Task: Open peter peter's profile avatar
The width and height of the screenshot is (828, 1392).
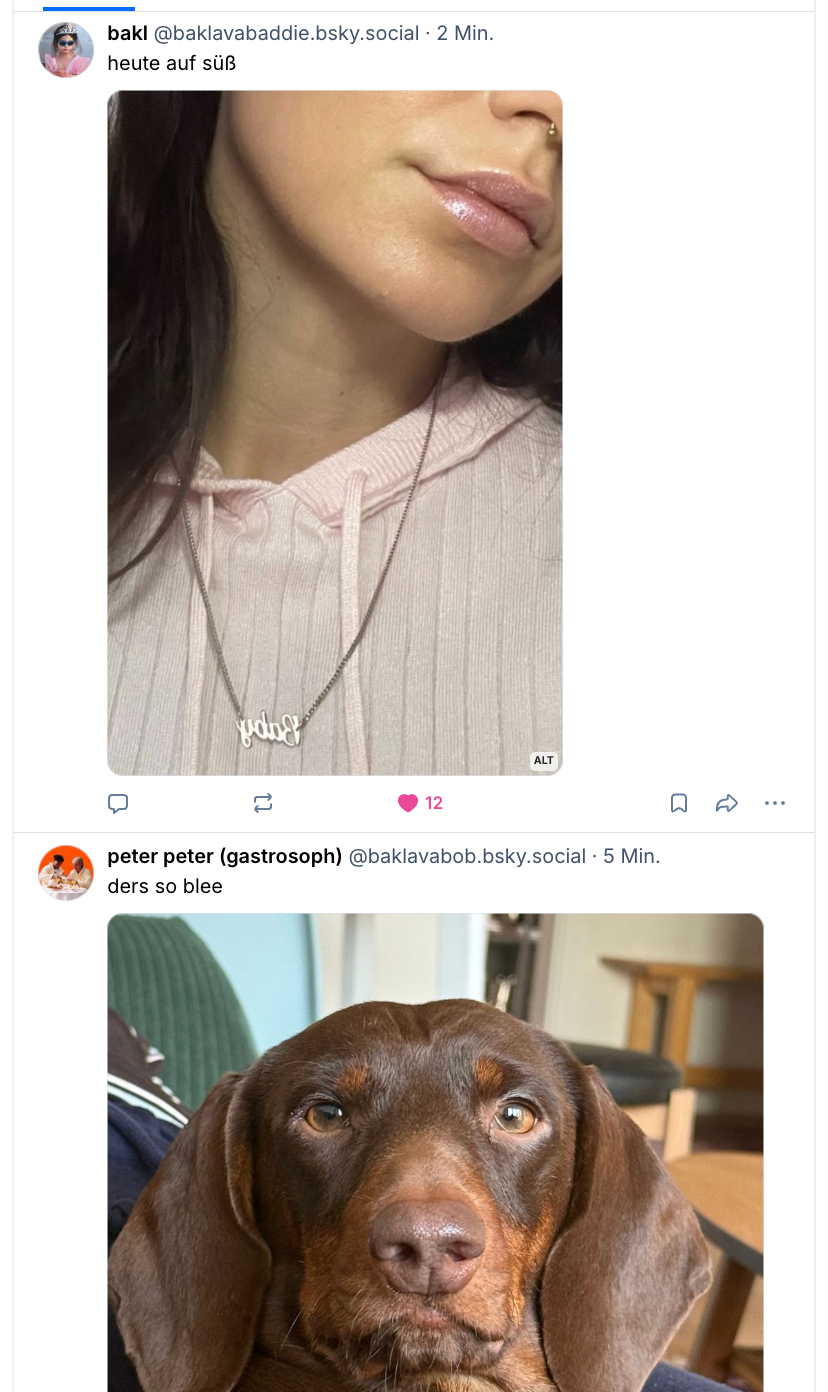Action: point(66,872)
